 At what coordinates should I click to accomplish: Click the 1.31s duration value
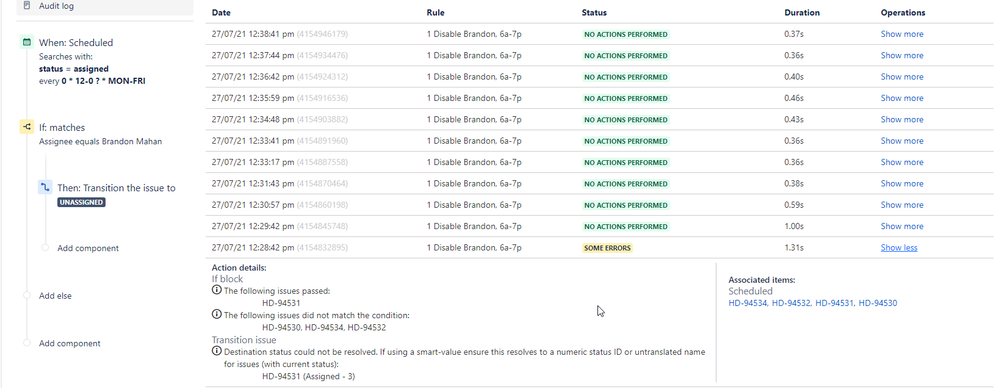tap(793, 248)
